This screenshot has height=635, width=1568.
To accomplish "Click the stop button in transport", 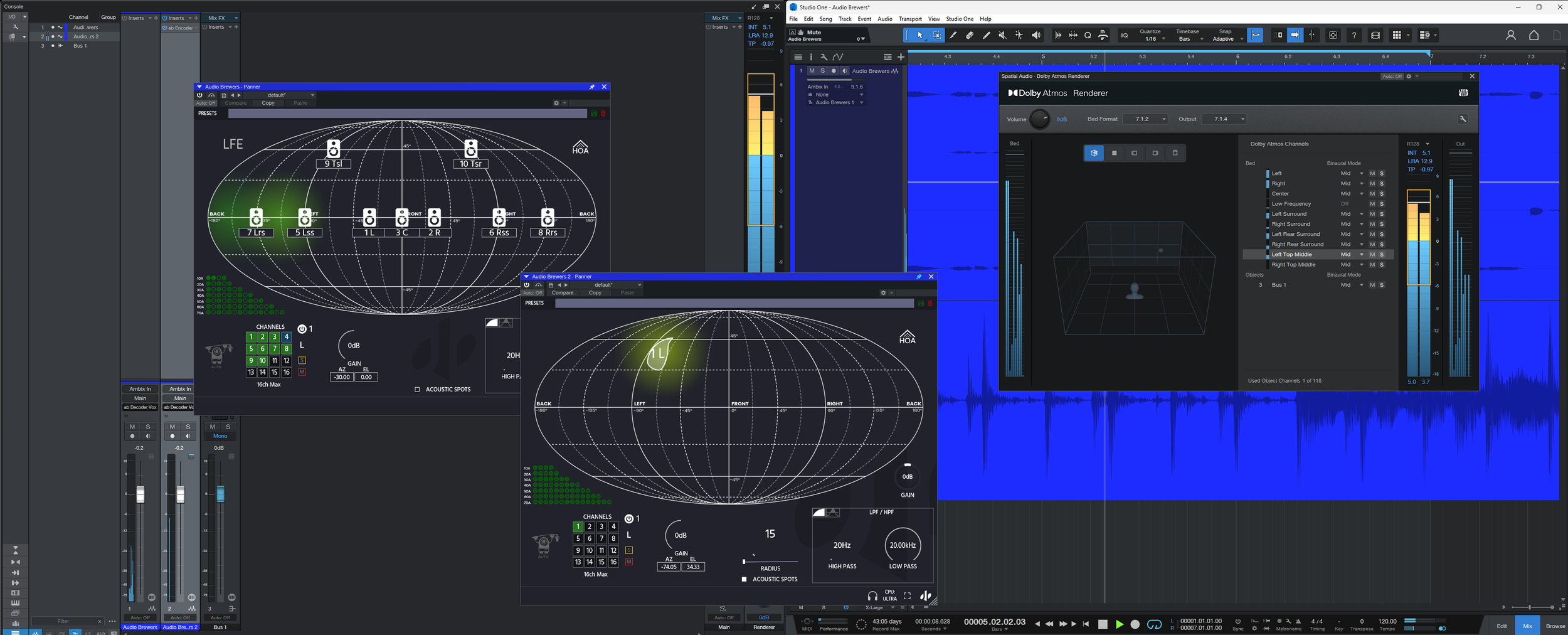I will click(1103, 624).
